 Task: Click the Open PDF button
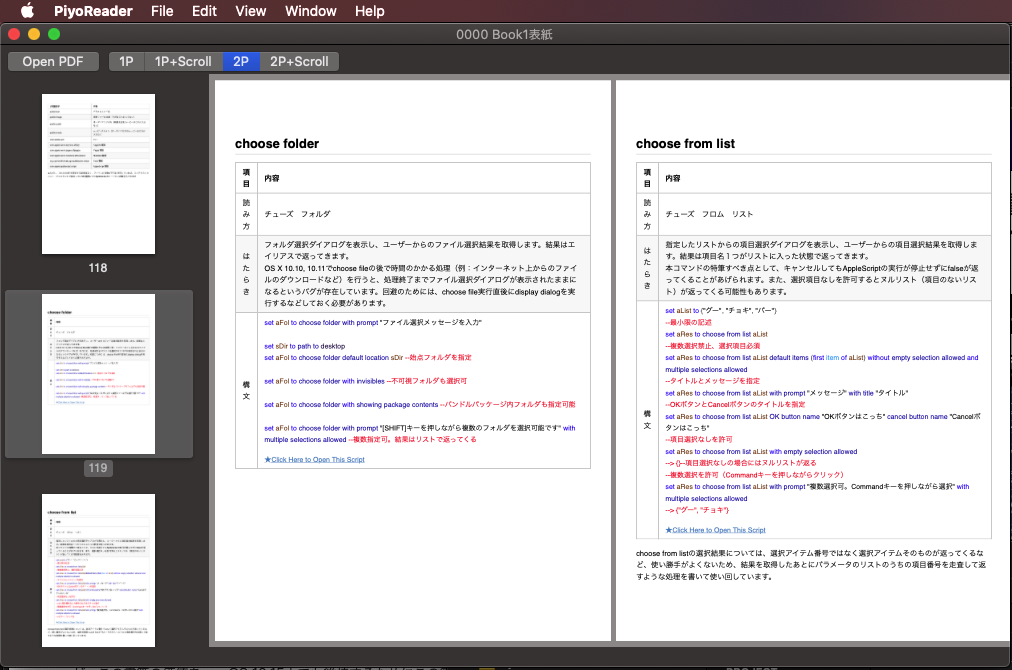(x=53, y=61)
